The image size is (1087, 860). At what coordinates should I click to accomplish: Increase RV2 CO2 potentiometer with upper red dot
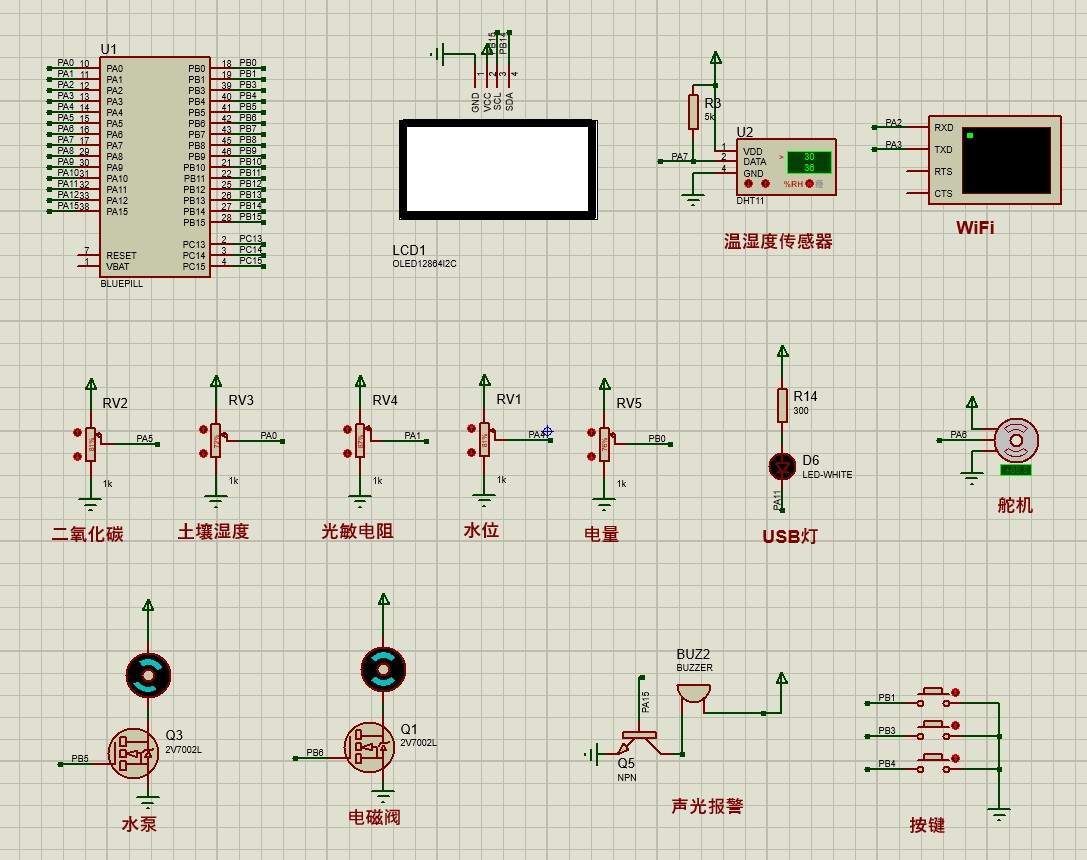(77, 433)
